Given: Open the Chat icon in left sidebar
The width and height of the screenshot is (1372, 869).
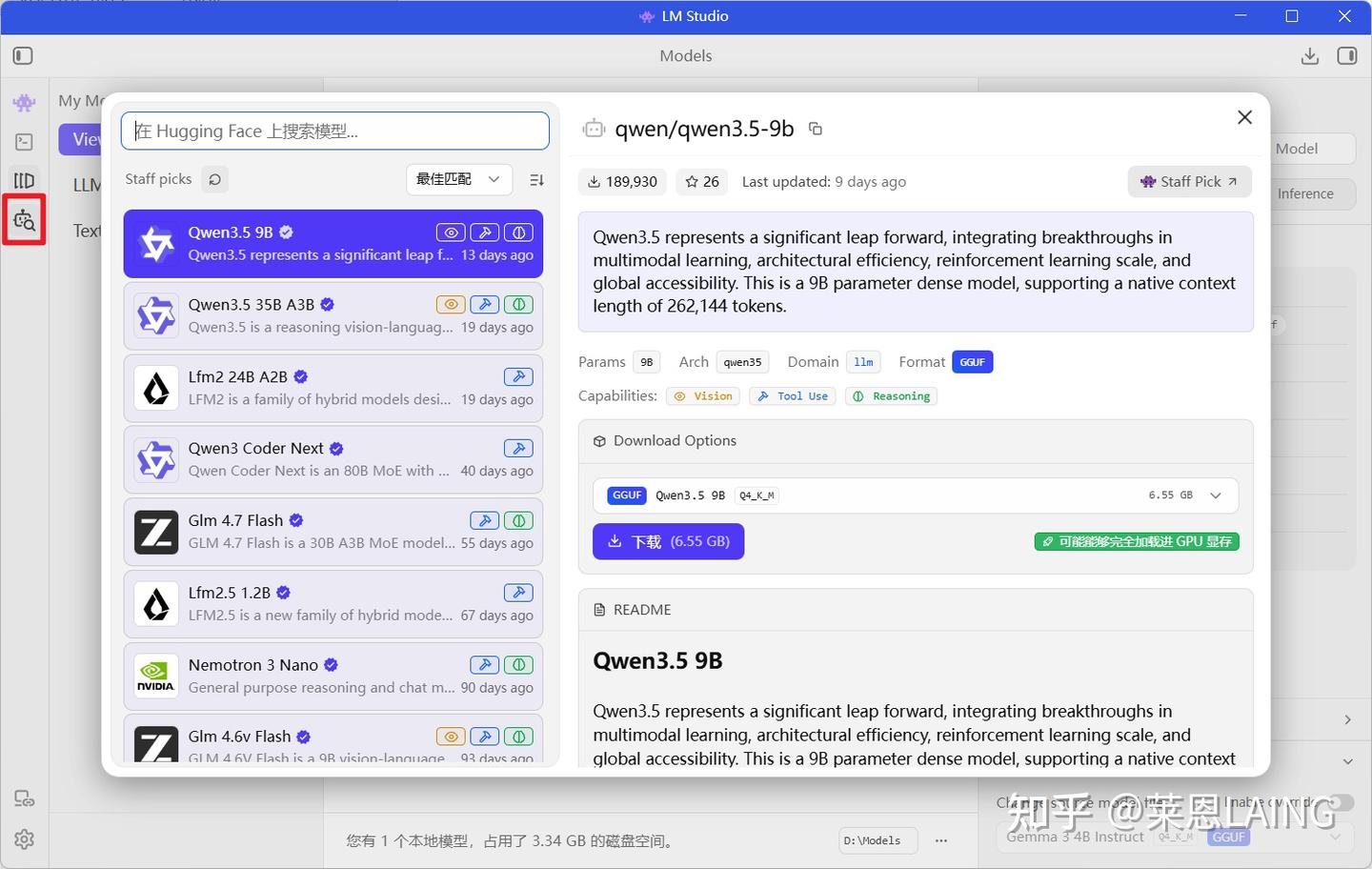Looking at the screenshot, I should coord(24,103).
